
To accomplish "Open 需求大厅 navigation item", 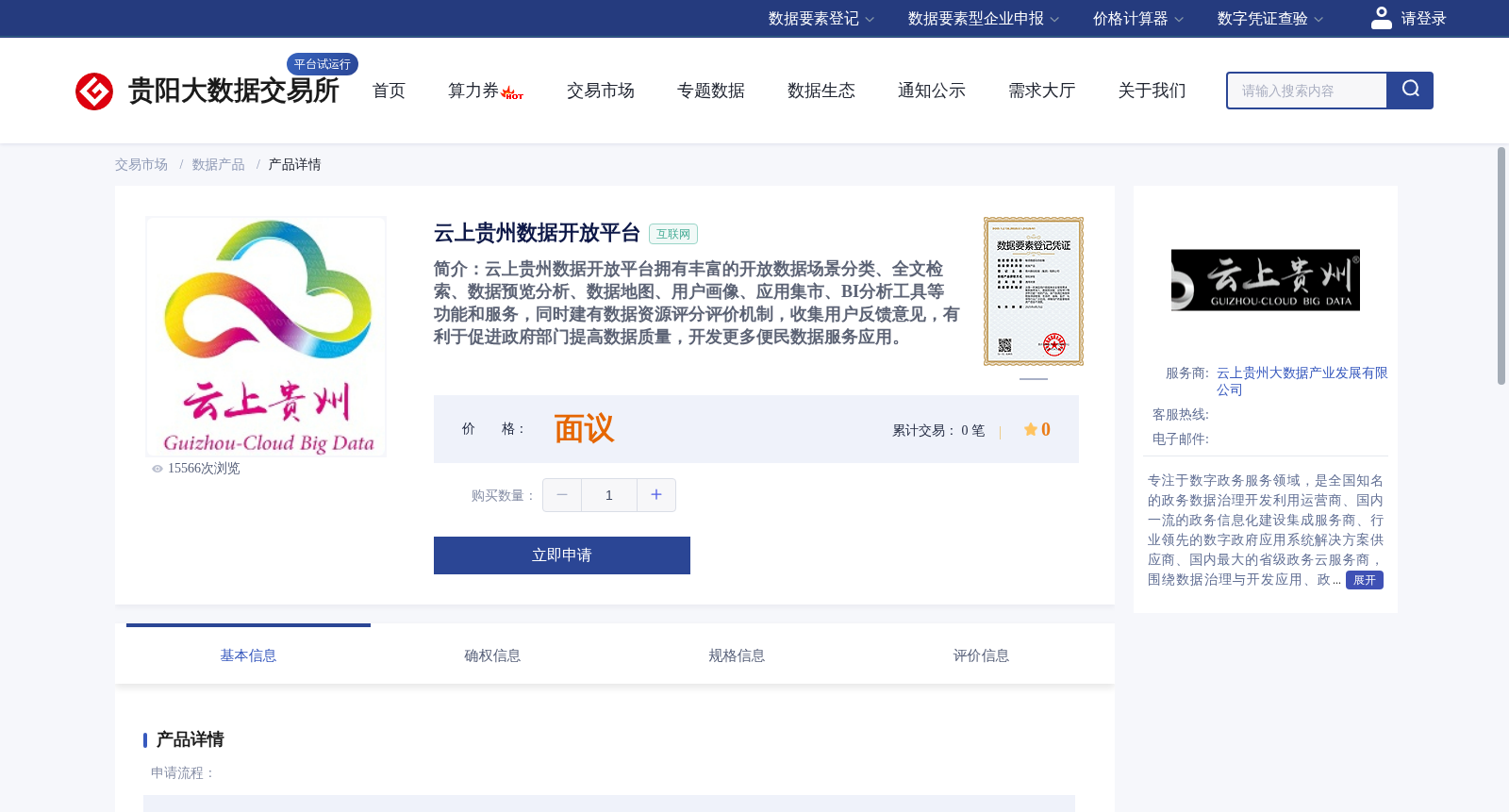I will click(x=1042, y=91).
